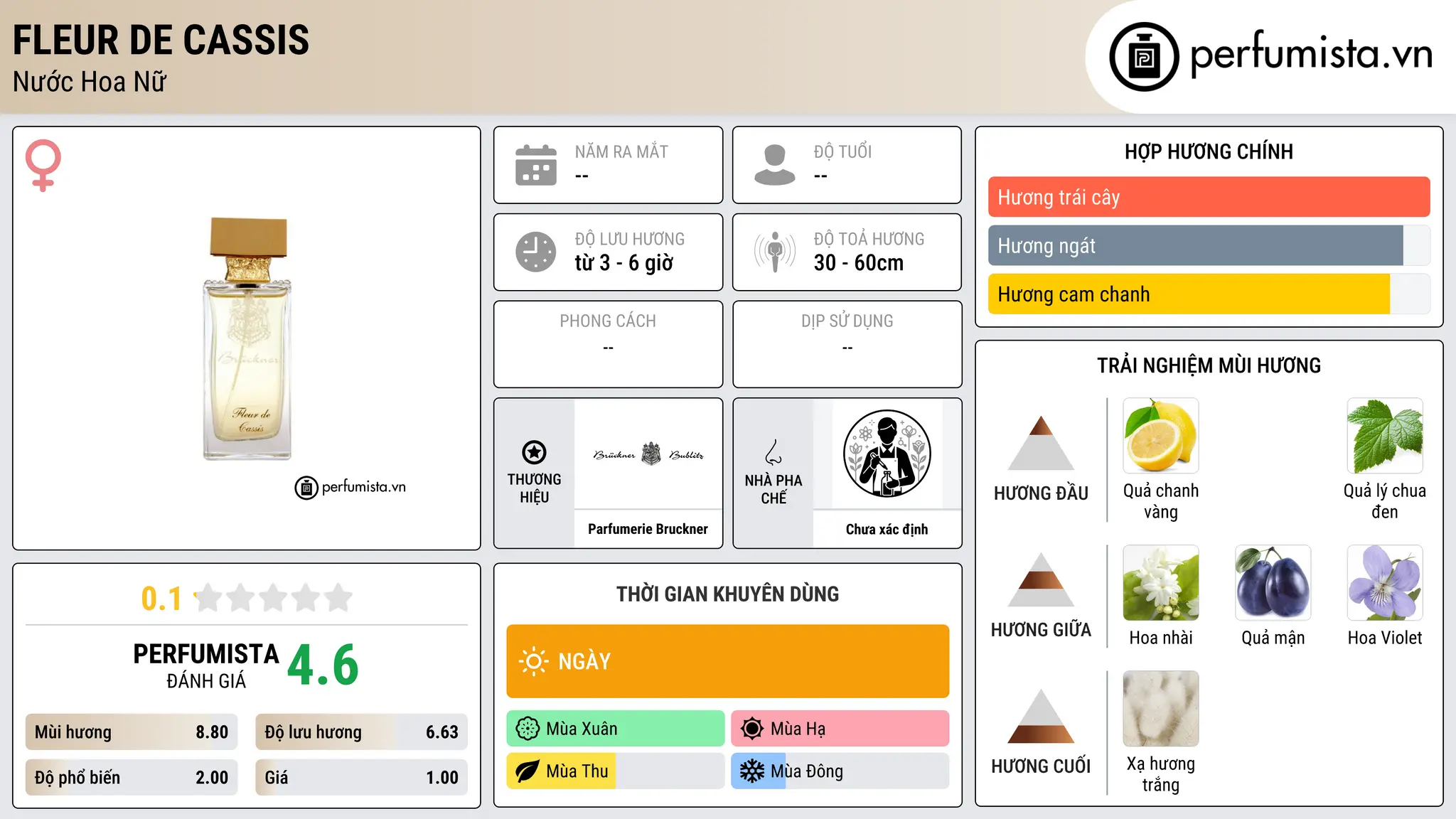The height and width of the screenshot is (819, 1456).
Task: Click the Parfumerie Bruckner brand name
Action: click(x=648, y=529)
